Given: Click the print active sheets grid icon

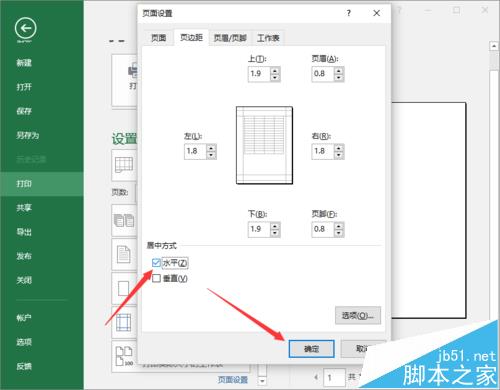Looking at the screenshot, I should click(x=124, y=165).
